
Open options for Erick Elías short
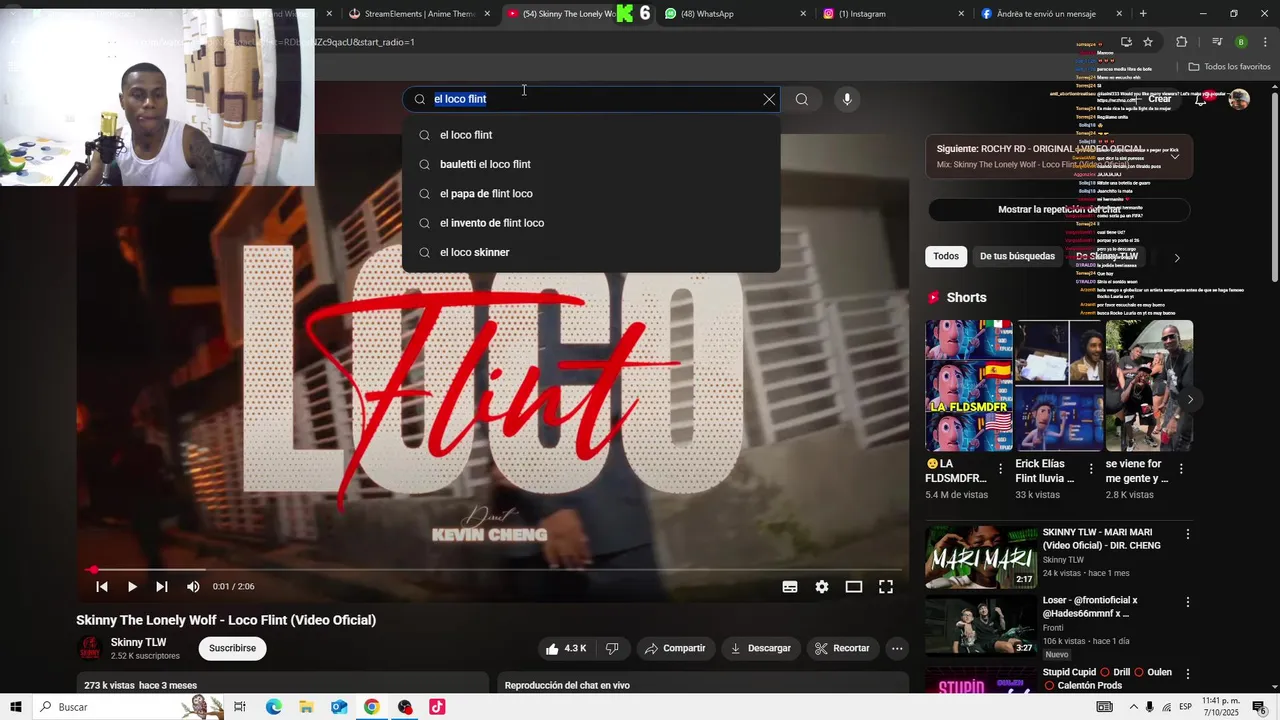click(1091, 468)
